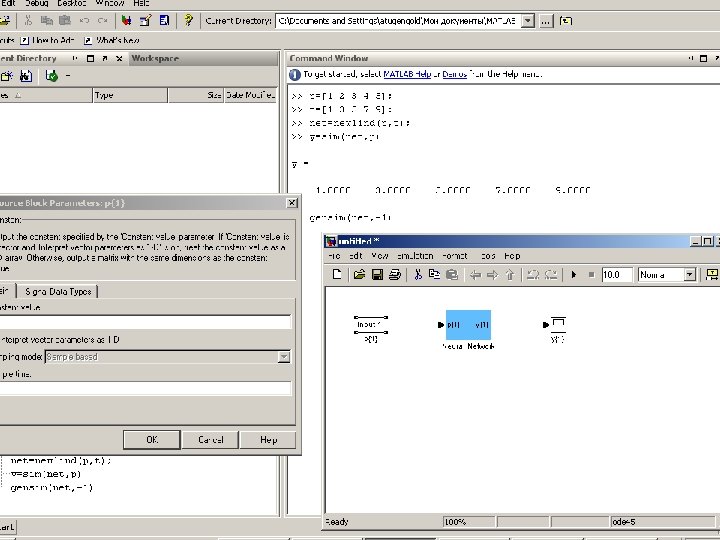Screen dimensions: 720x540
Task: Click Redo icon in MATLAB main toolbar
Action: 102,20
